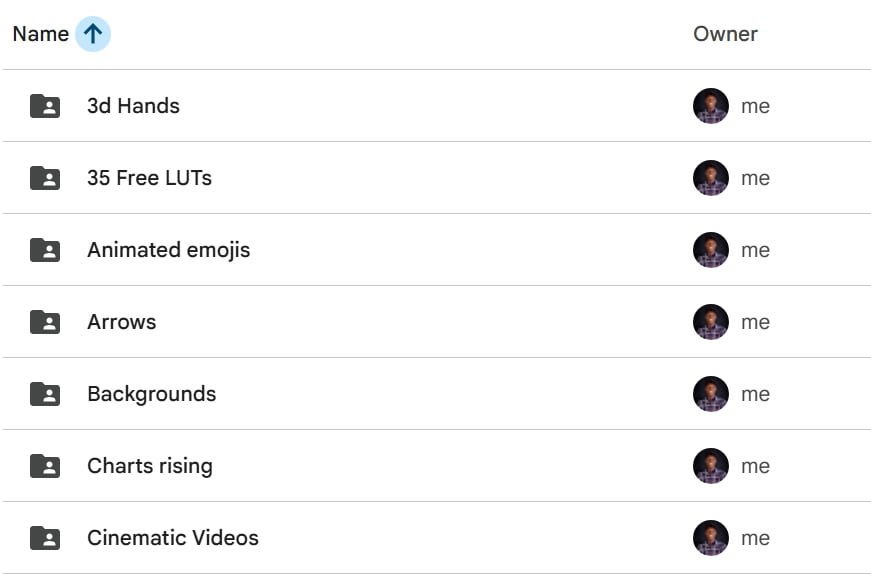The image size is (871, 575).
Task: Click the 35 Free LUTs folder icon
Action: click(45, 178)
